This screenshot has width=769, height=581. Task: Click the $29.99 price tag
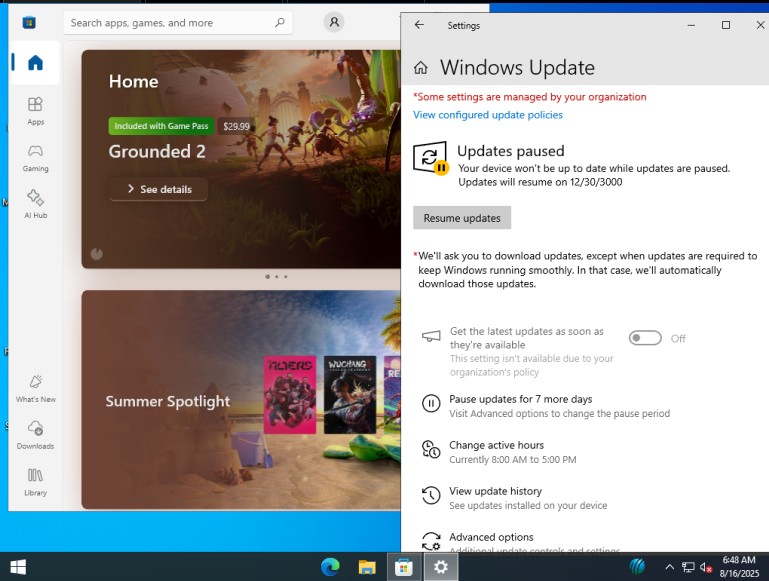tap(236, 126)
